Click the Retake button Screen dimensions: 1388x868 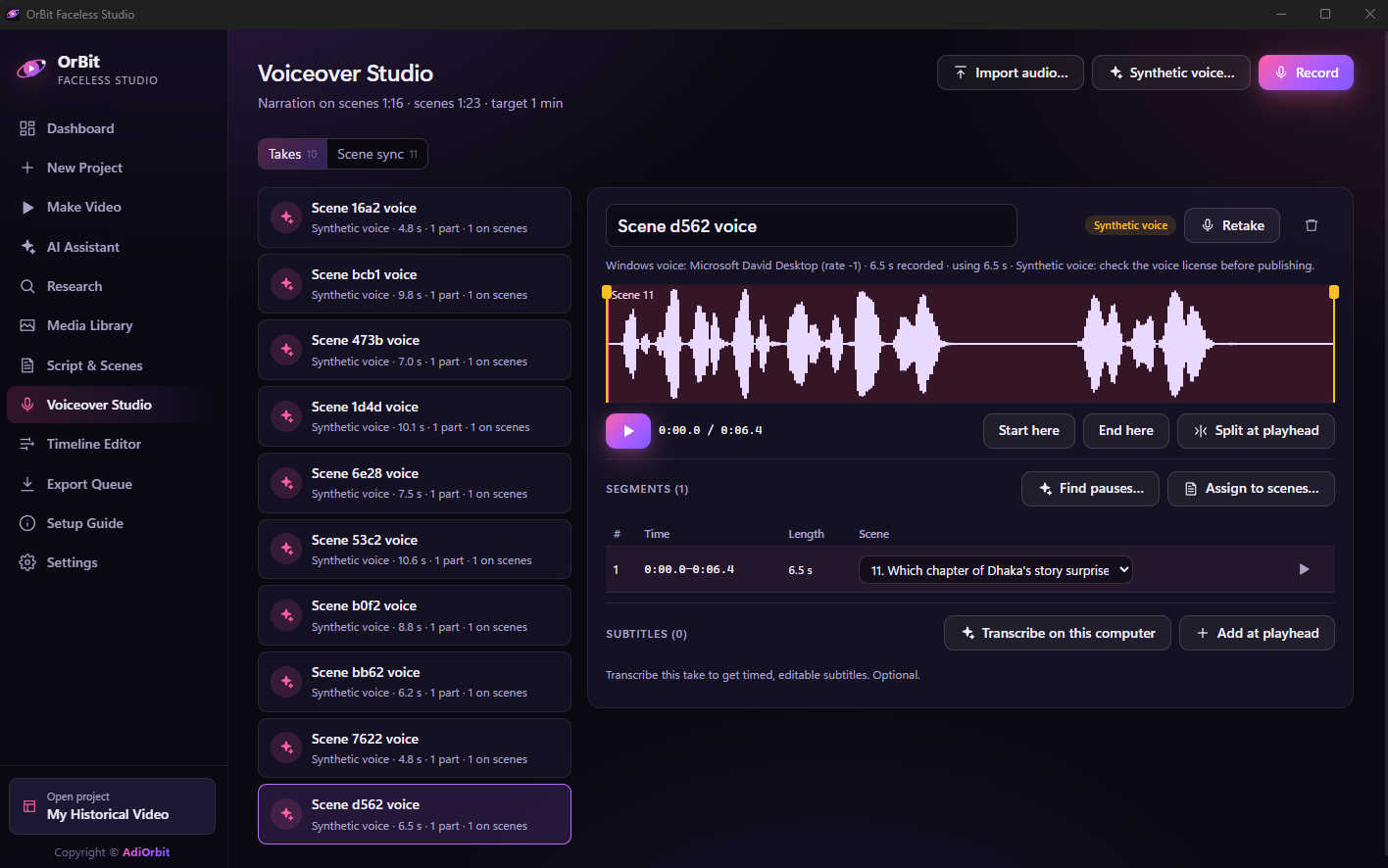1232,225
